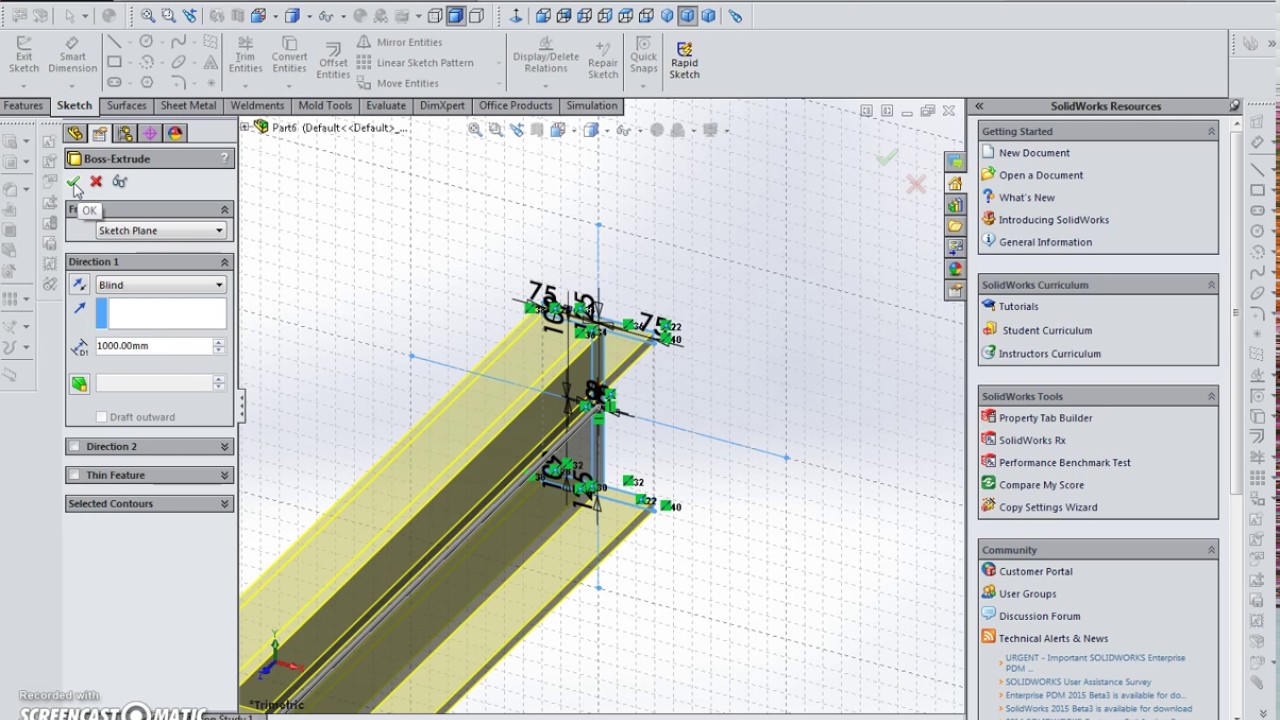Screen dimensions: 1280x720
Task: Increase depth with spinner up arrow
Action: (x=219, y=342)
